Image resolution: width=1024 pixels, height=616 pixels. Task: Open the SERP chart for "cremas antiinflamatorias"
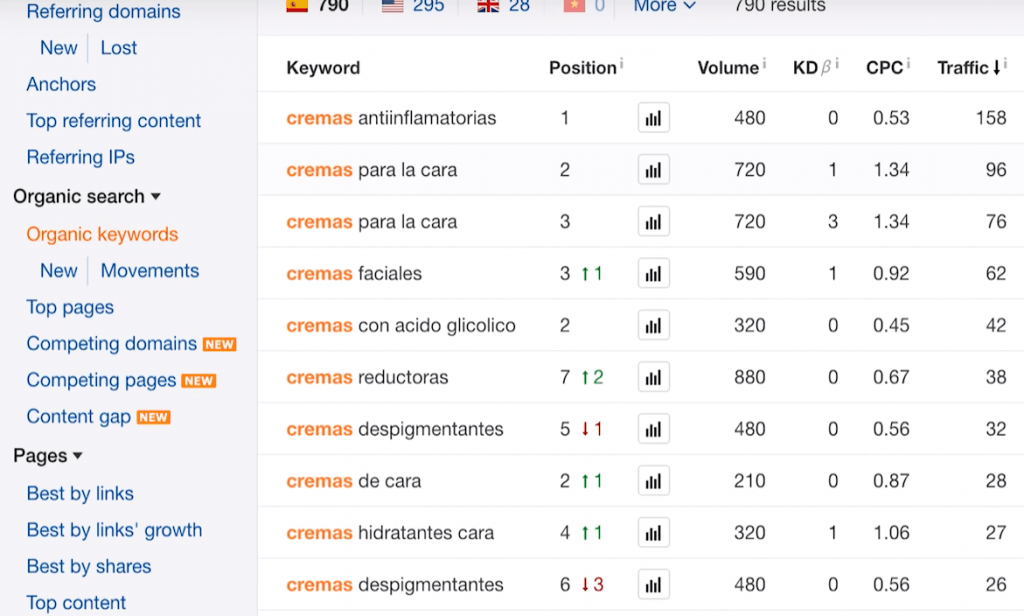[653, 117]
